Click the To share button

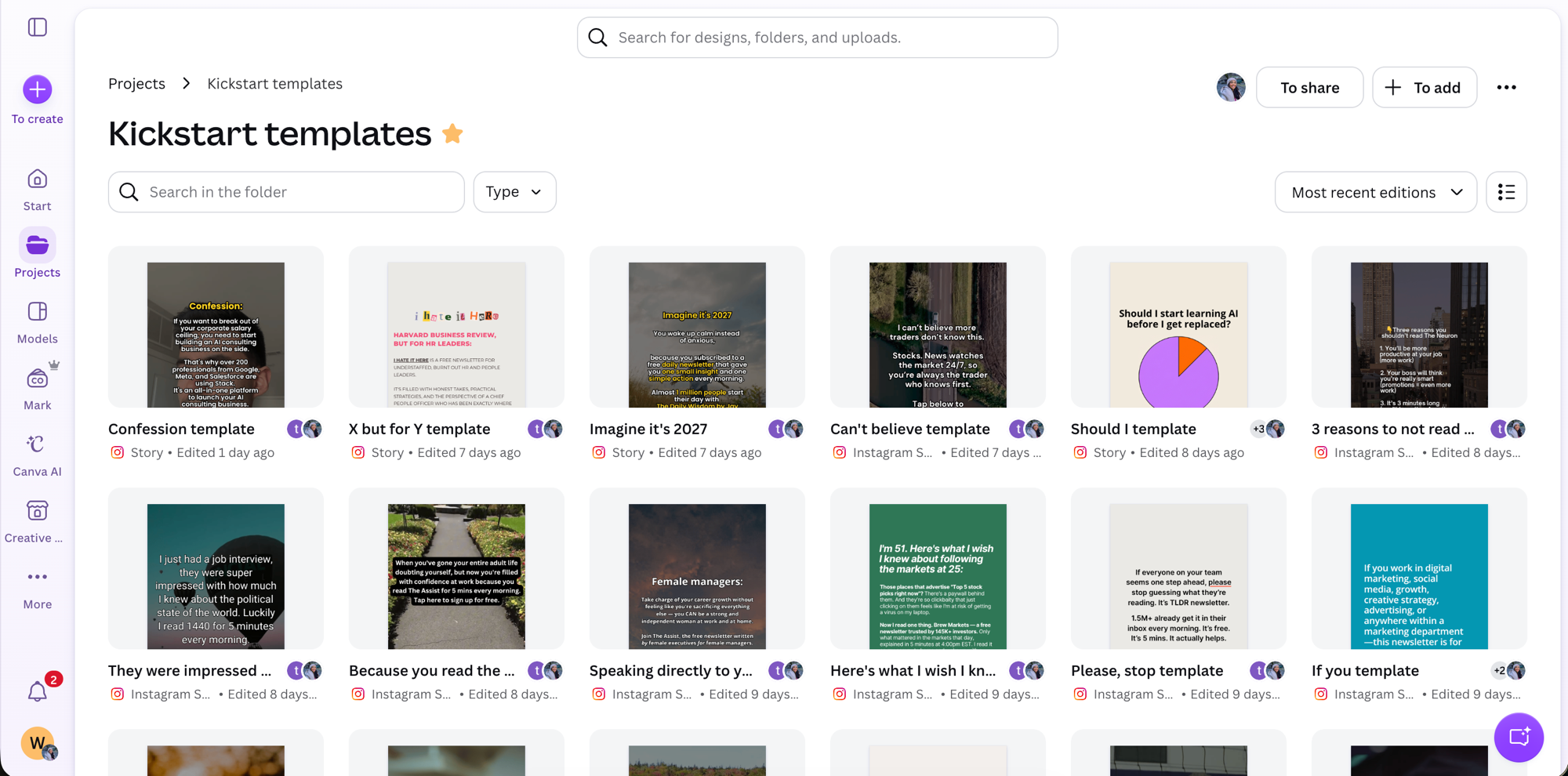1309,88
